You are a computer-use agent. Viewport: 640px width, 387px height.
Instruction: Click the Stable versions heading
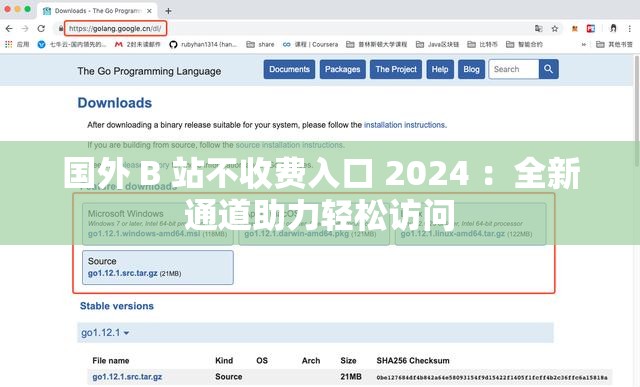point(117,306)
